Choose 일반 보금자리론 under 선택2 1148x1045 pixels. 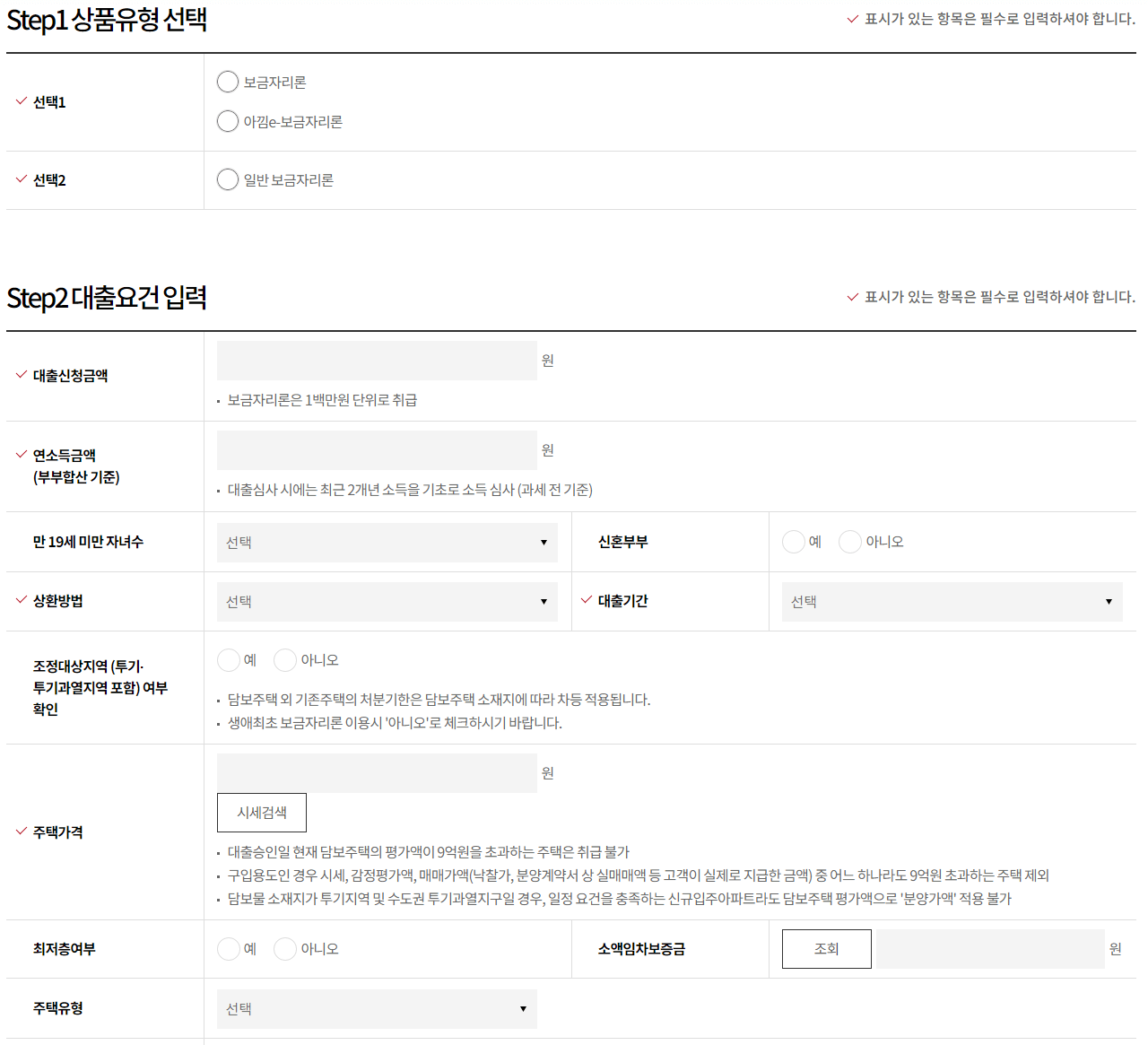(x=228, y=179)
